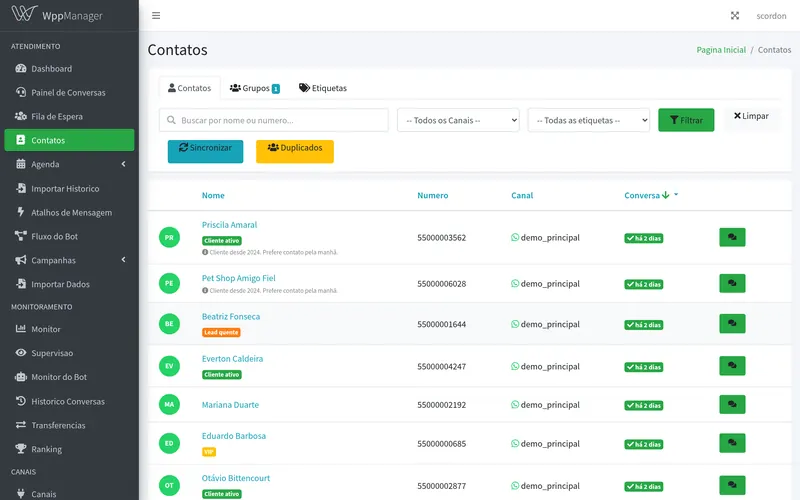Sort the table by Numero

tap(433, 195)
